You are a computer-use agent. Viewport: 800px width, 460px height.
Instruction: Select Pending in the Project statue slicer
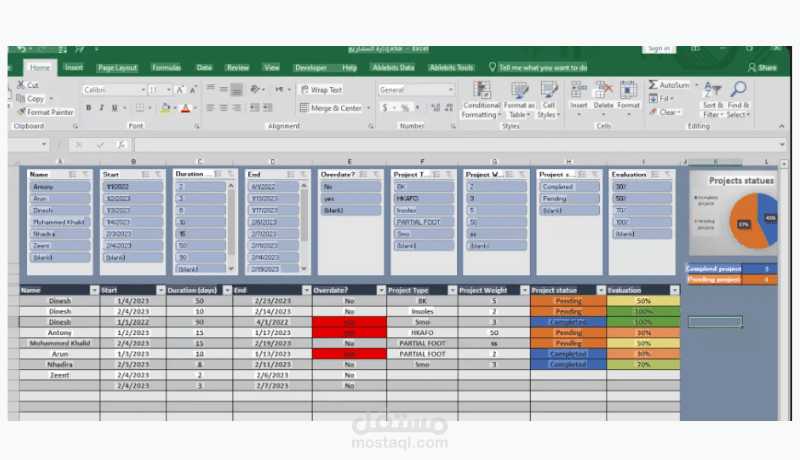point(569,198)
